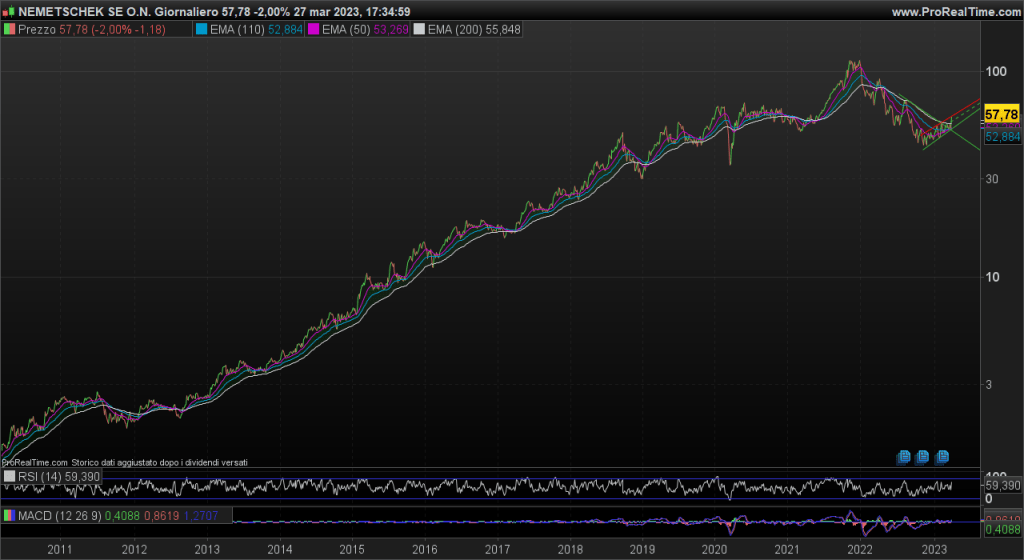Open the Prezzo 57,78 price label settings
This screenshot has width=1024, height=560.
click(x=75, y=30)
